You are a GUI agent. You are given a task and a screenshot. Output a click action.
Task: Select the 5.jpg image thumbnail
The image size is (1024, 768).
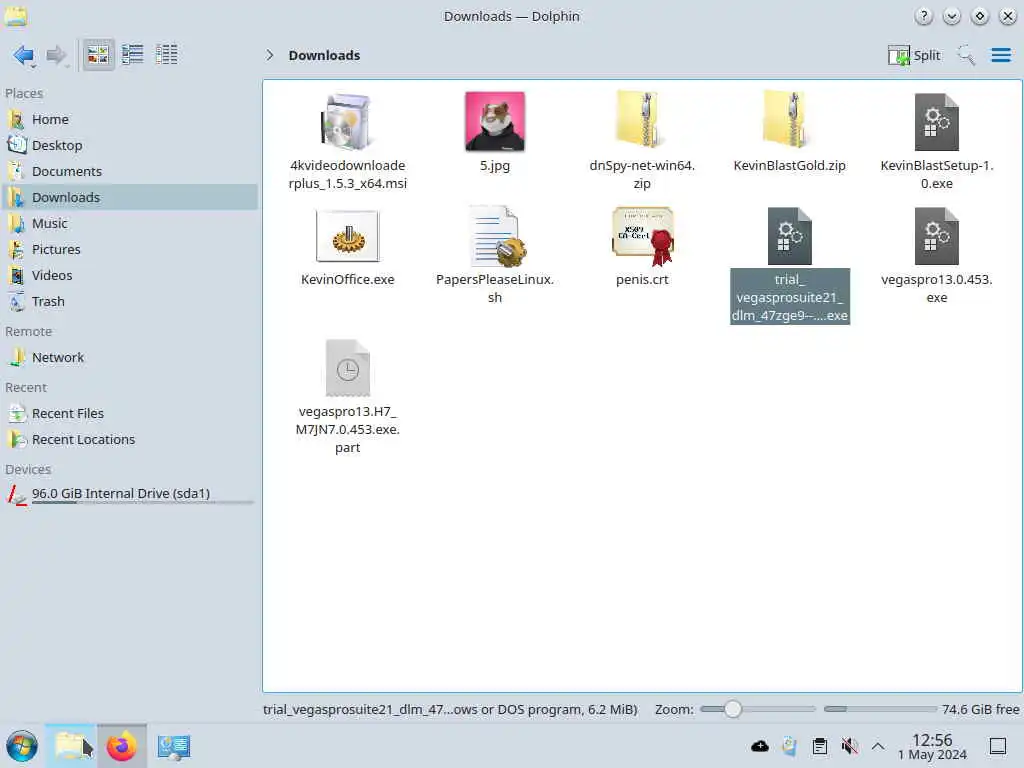click(494, 121)
